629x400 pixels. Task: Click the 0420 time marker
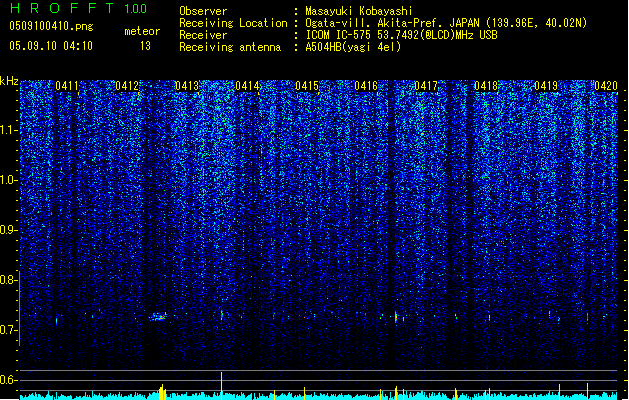tap(606, 86)
